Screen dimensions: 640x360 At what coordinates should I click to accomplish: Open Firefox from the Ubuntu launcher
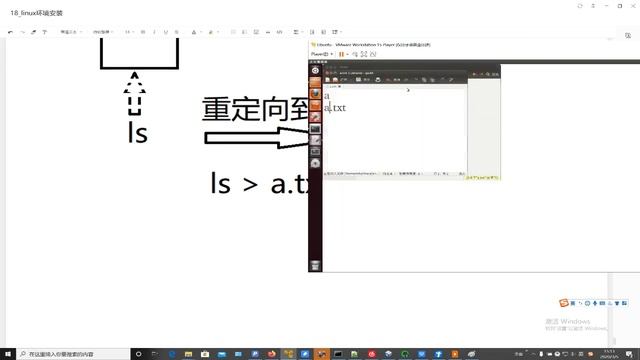[315, 93]
